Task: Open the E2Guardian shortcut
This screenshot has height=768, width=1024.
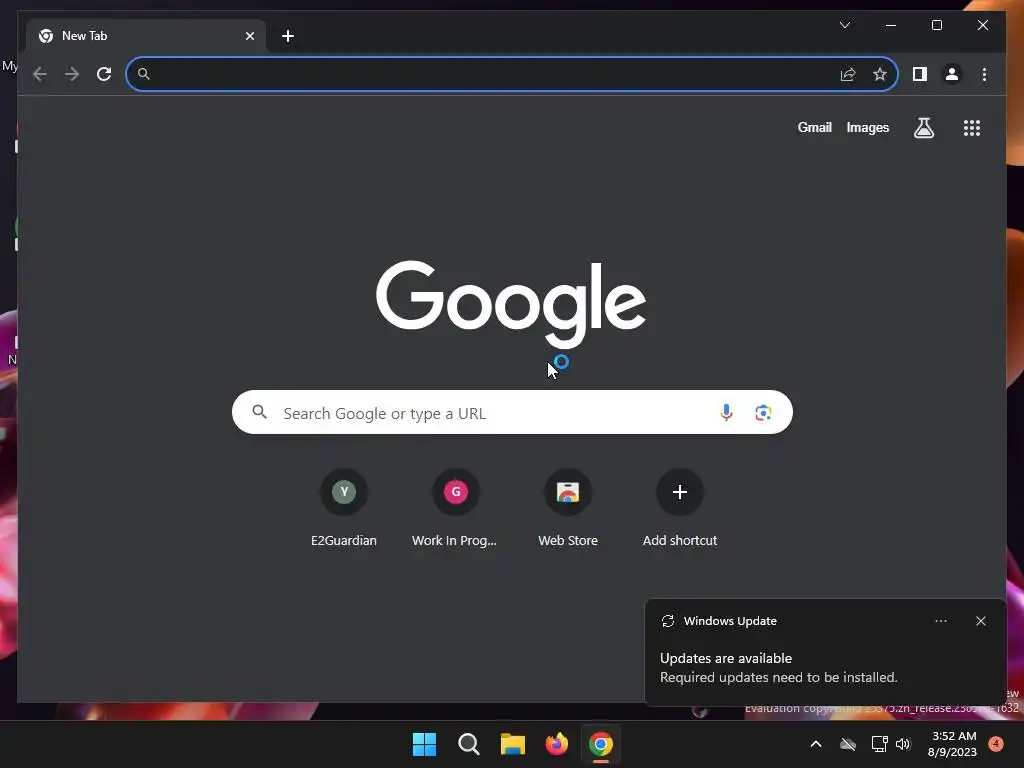Action: 344,509
